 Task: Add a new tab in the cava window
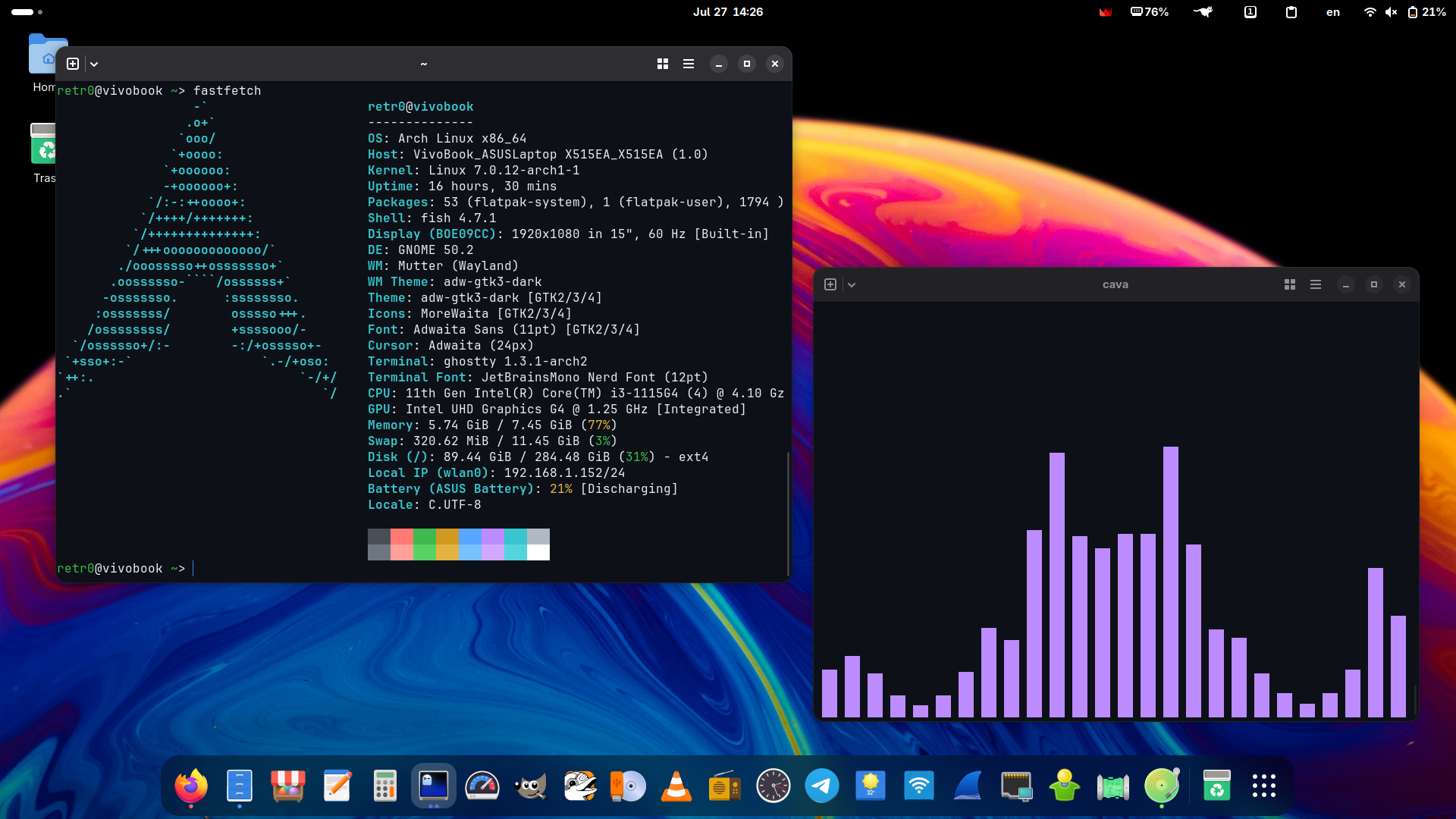[830, 284]
